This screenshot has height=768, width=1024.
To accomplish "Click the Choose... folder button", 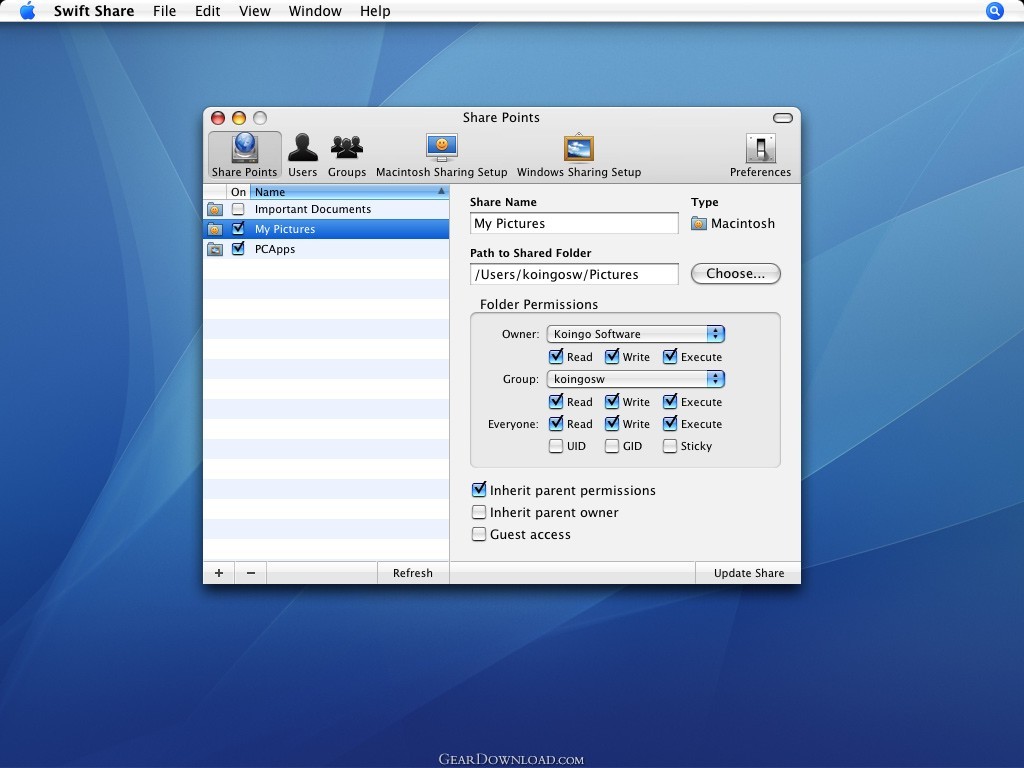I will [735, 274].
